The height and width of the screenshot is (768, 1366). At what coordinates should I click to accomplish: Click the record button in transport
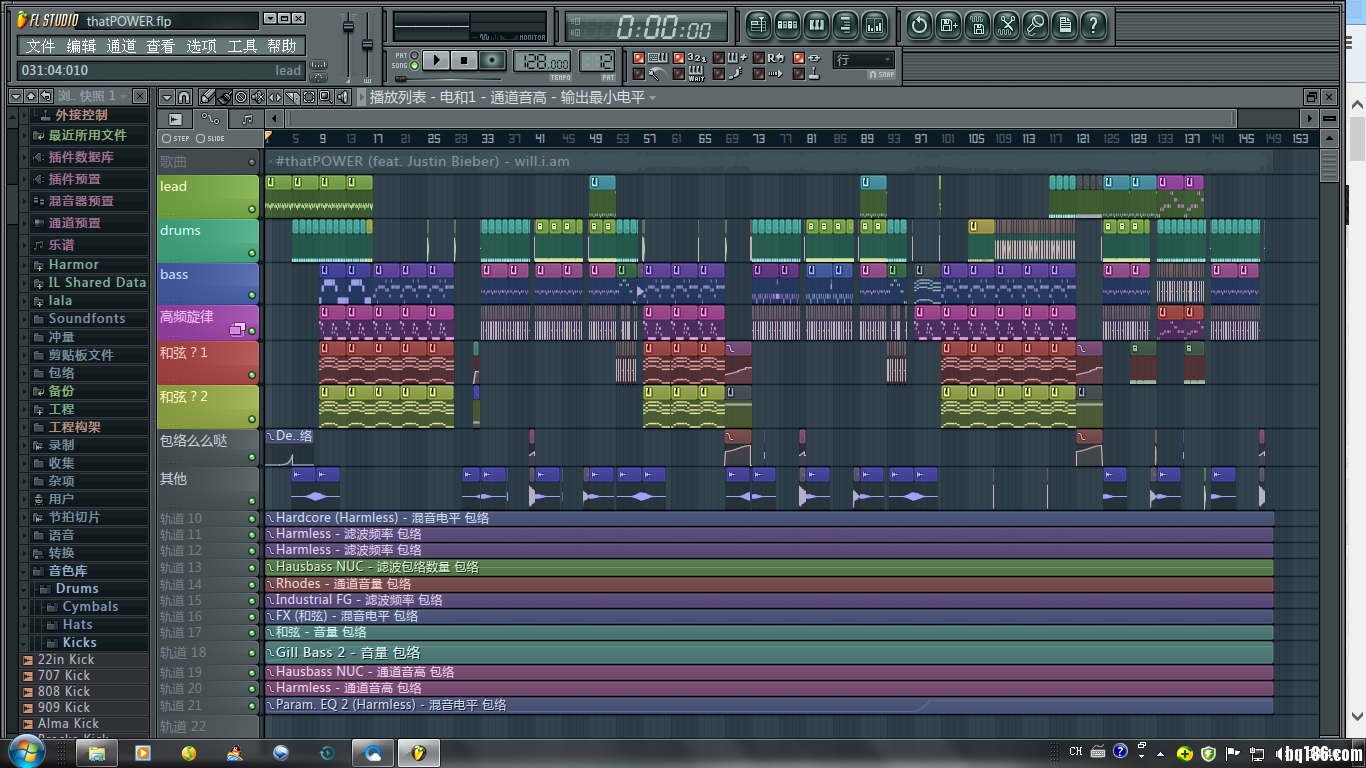tap(491, 60)
